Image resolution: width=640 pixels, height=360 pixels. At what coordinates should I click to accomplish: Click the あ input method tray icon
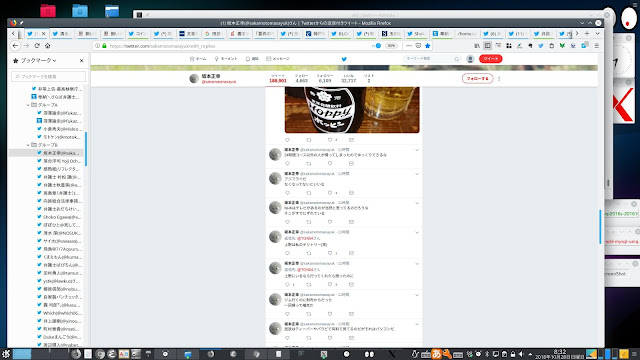coord(436,354)
